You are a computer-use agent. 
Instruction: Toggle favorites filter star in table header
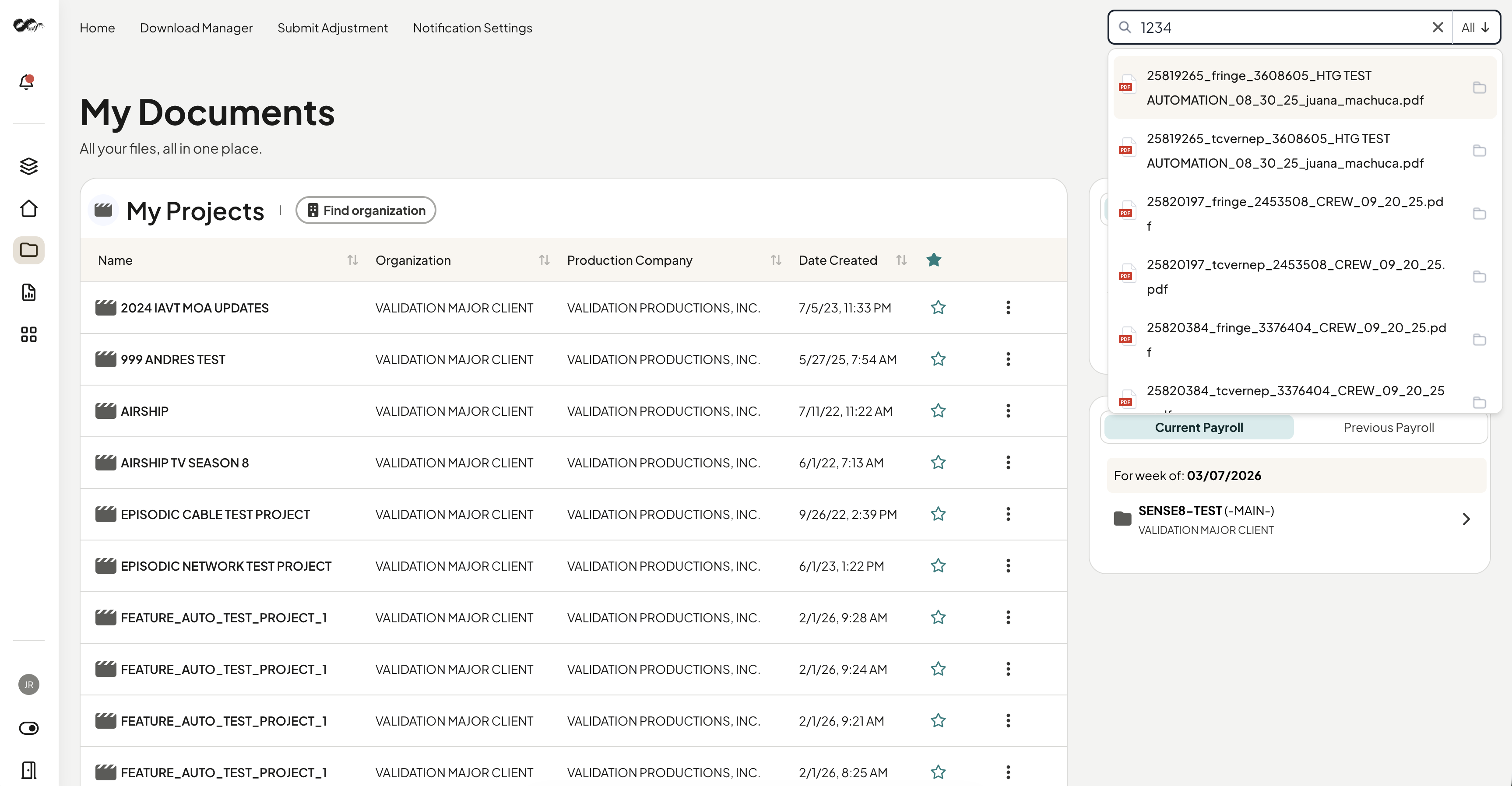934,260
